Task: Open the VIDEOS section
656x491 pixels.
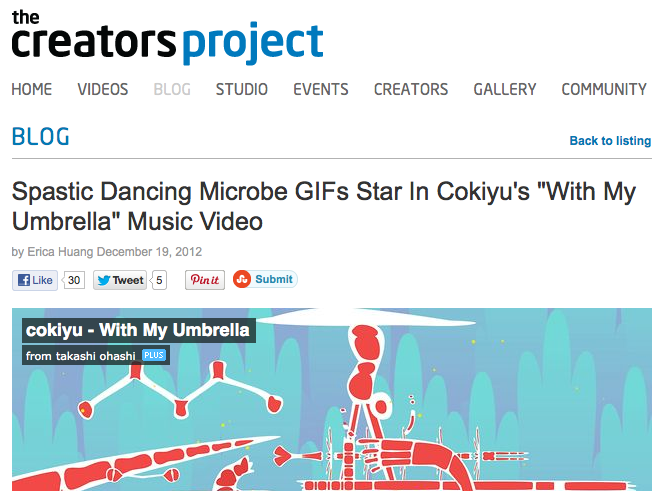Action: [102, 89]
